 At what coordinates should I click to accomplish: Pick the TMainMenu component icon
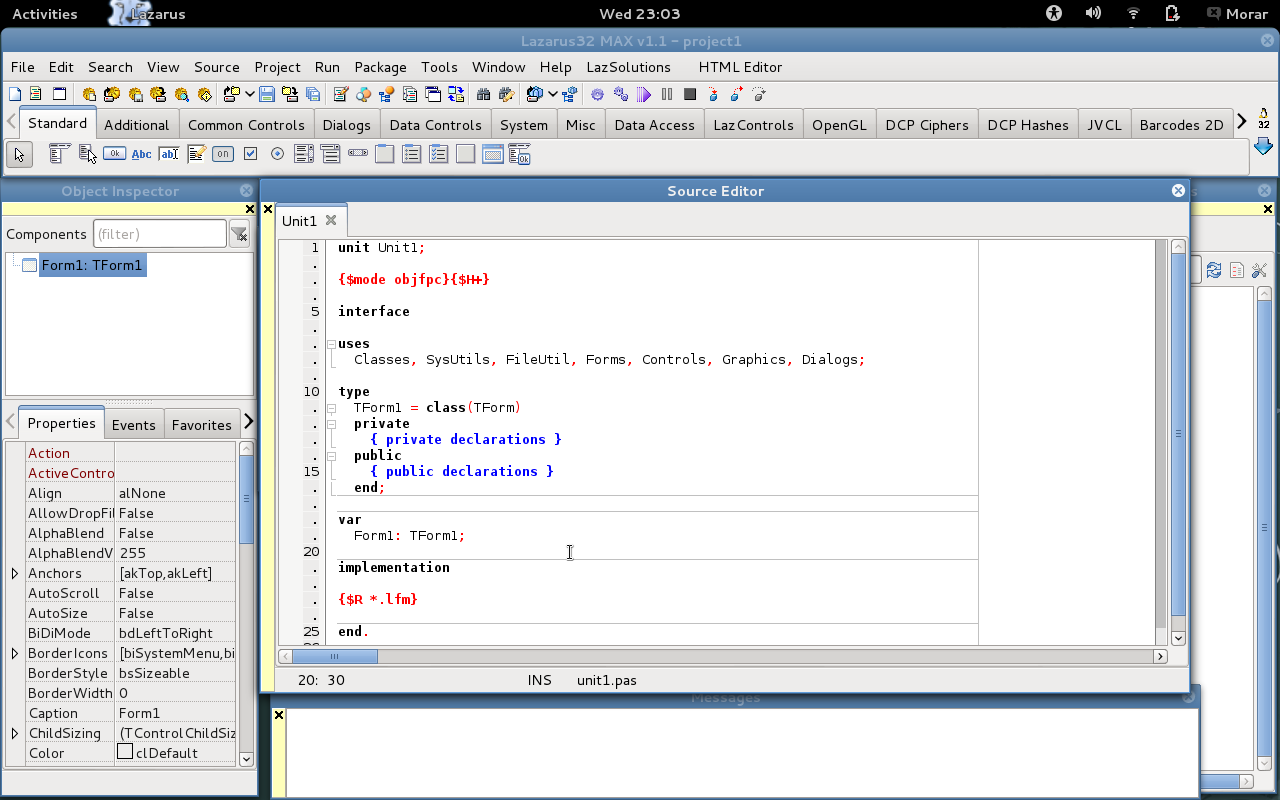[x=59, y=153]
